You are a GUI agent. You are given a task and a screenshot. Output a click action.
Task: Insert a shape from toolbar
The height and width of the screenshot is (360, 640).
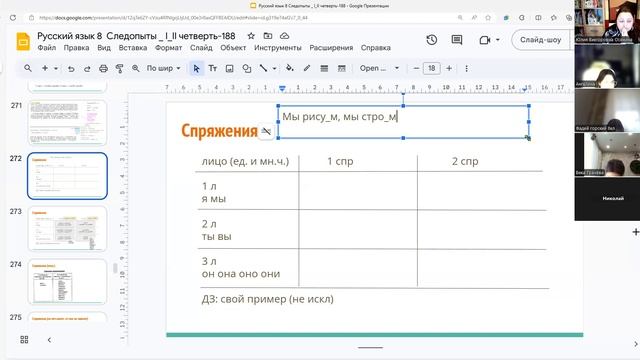coord(247,69)
